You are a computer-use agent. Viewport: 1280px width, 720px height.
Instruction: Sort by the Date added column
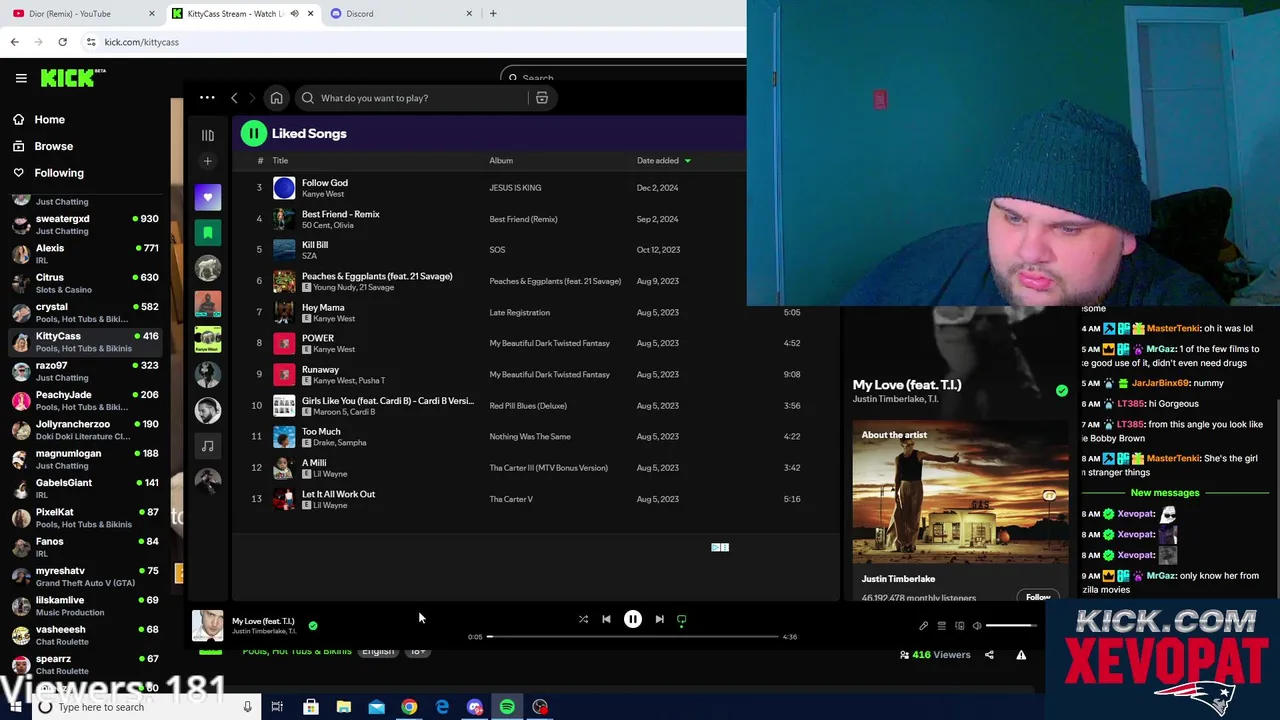pyautogui.click(x=663, y=160)
